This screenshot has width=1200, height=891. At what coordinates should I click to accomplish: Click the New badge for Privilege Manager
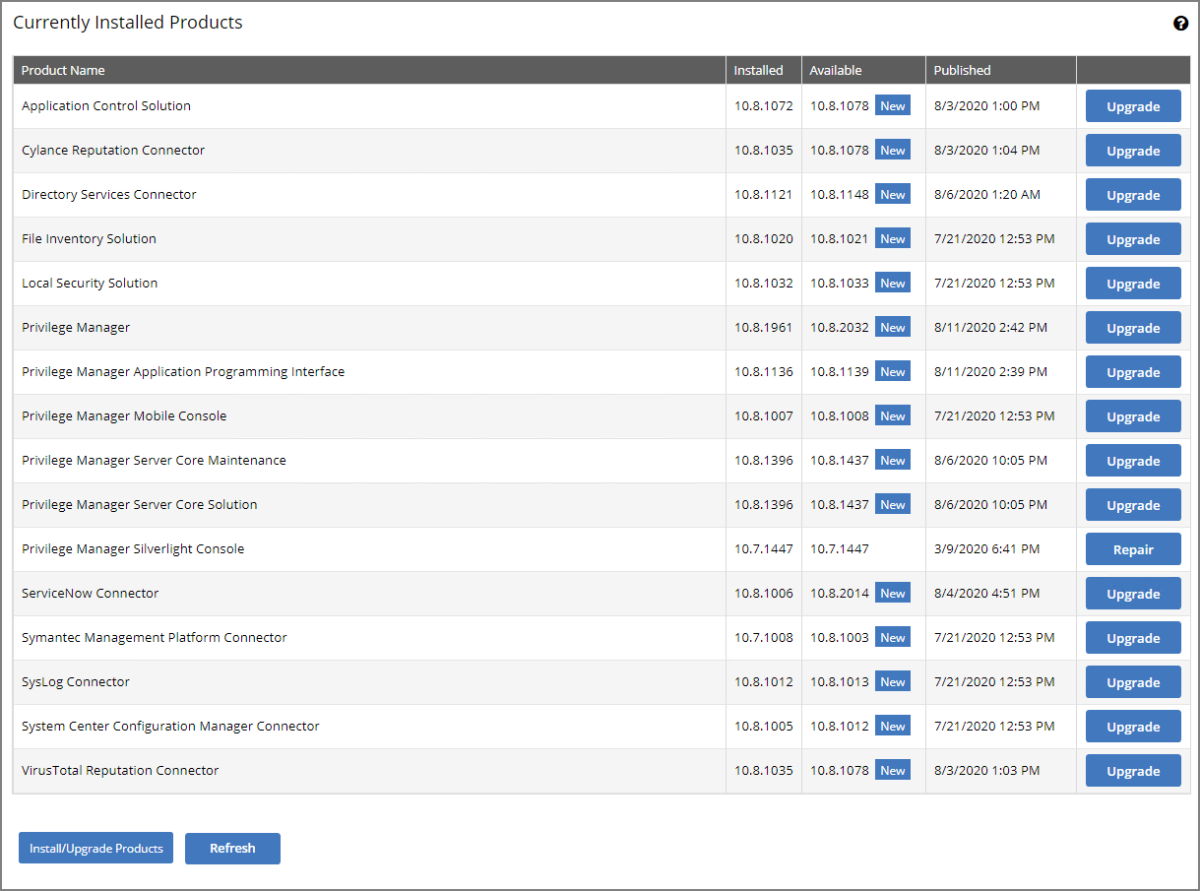coord(892,327)
